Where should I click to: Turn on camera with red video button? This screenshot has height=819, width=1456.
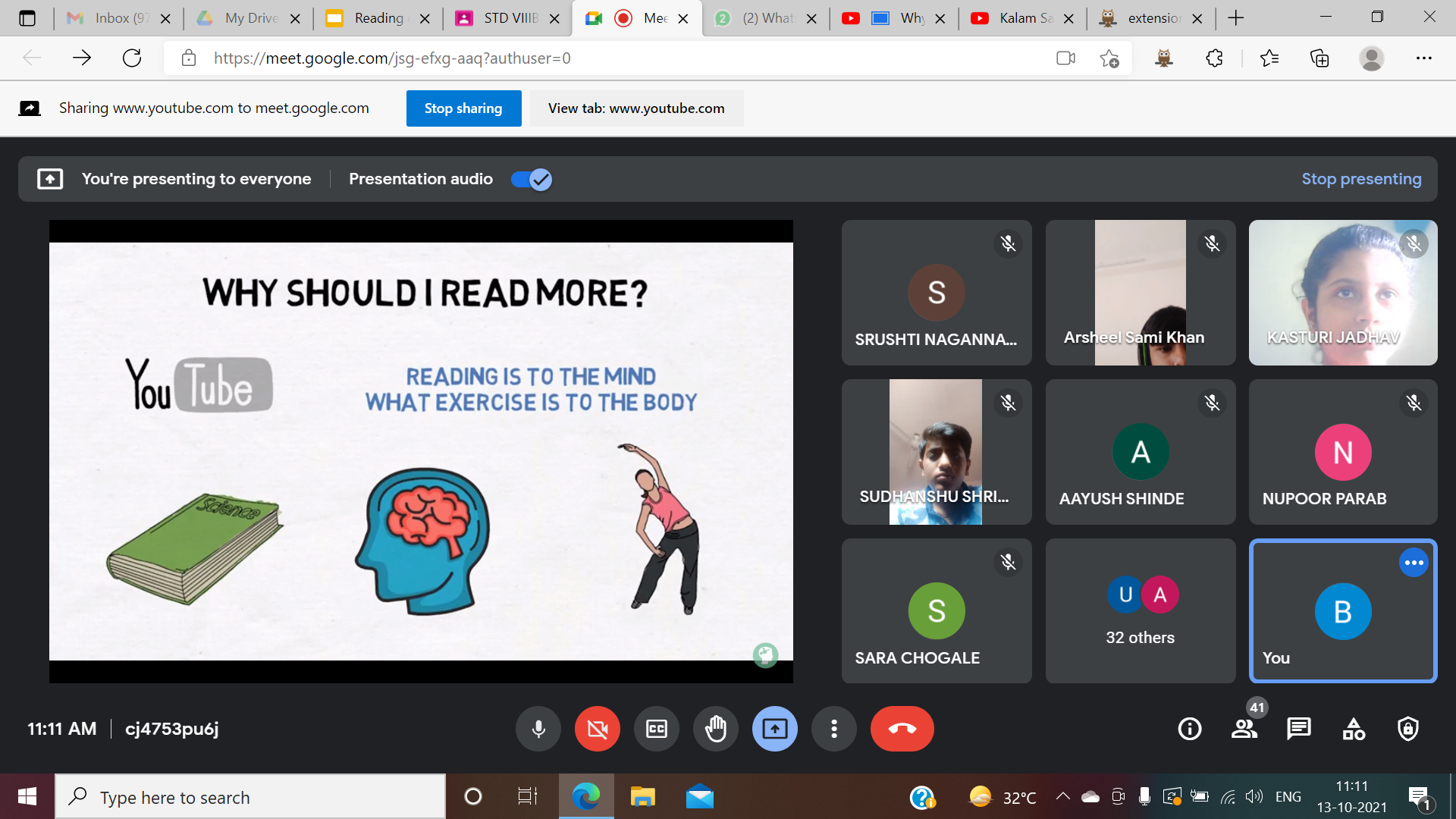[598, 729]
